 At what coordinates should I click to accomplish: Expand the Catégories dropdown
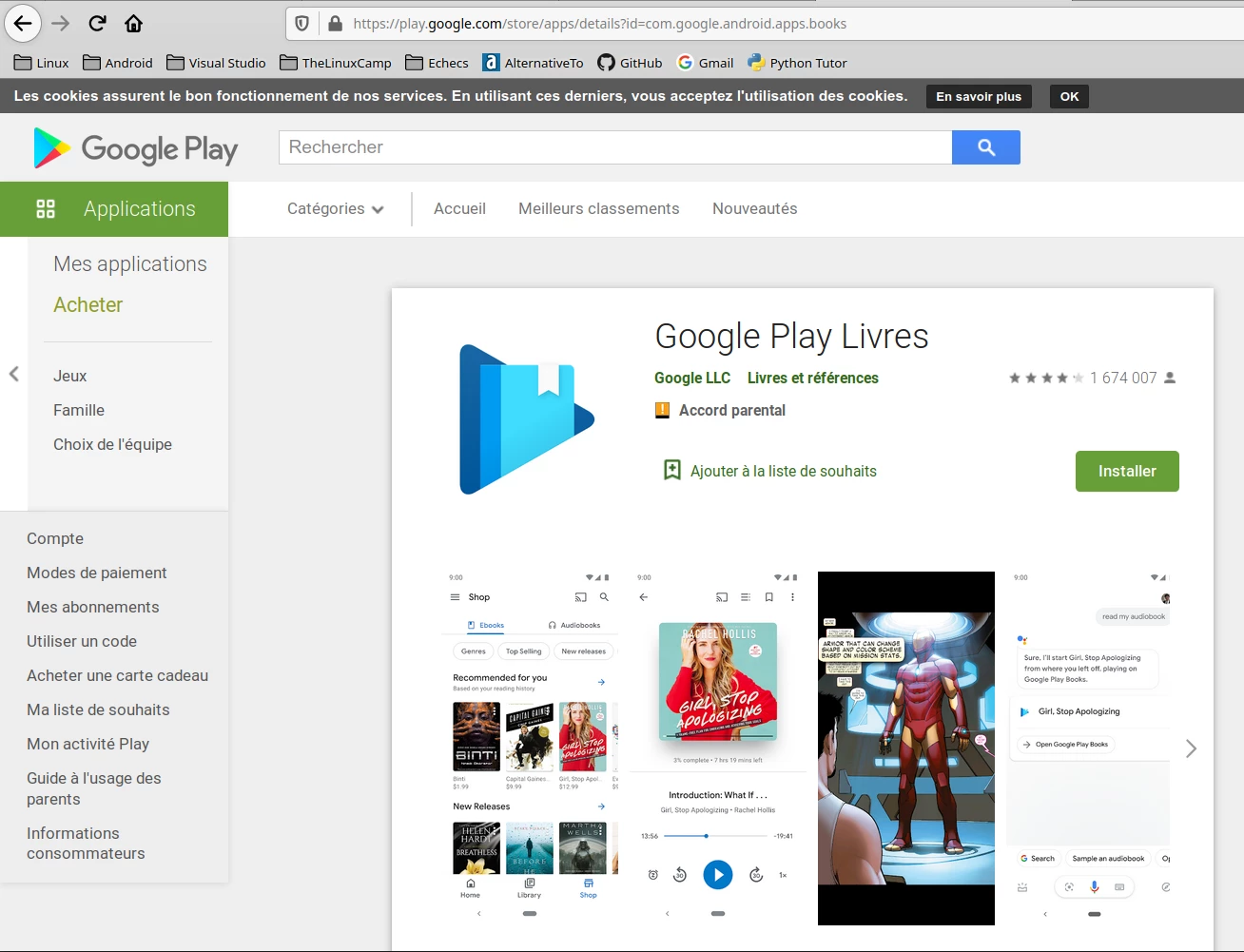point(336,208)
